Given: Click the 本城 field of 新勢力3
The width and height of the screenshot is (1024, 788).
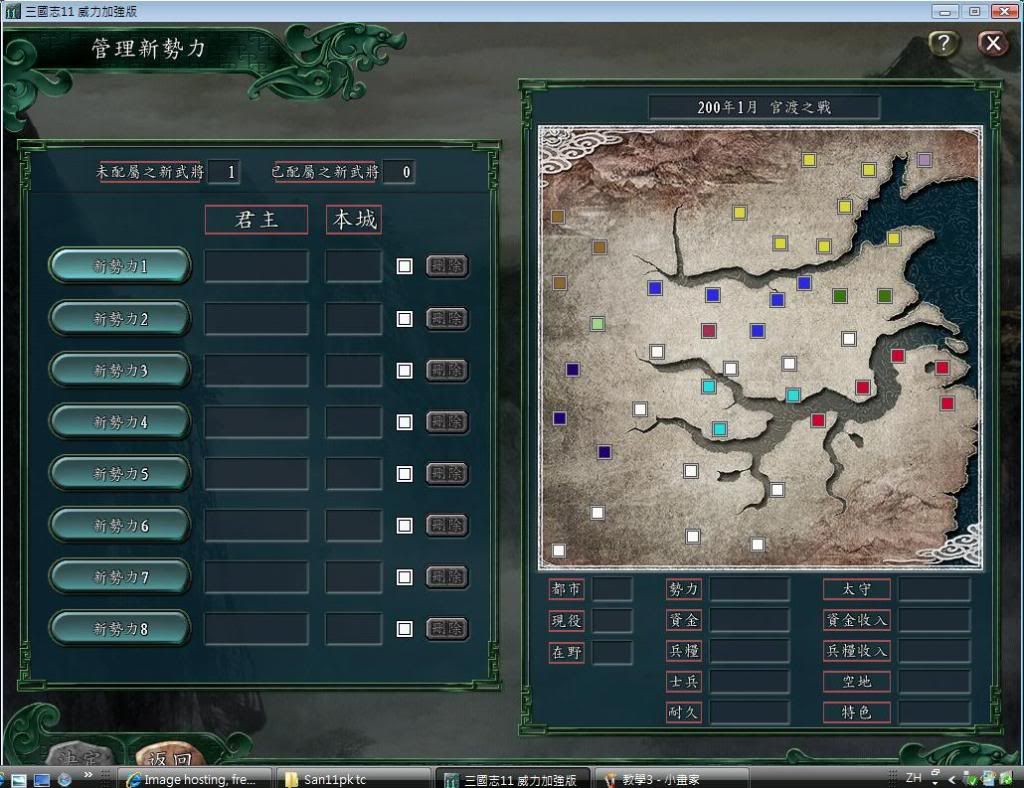Looking at the screenshot, I should (x=353, y=370).
